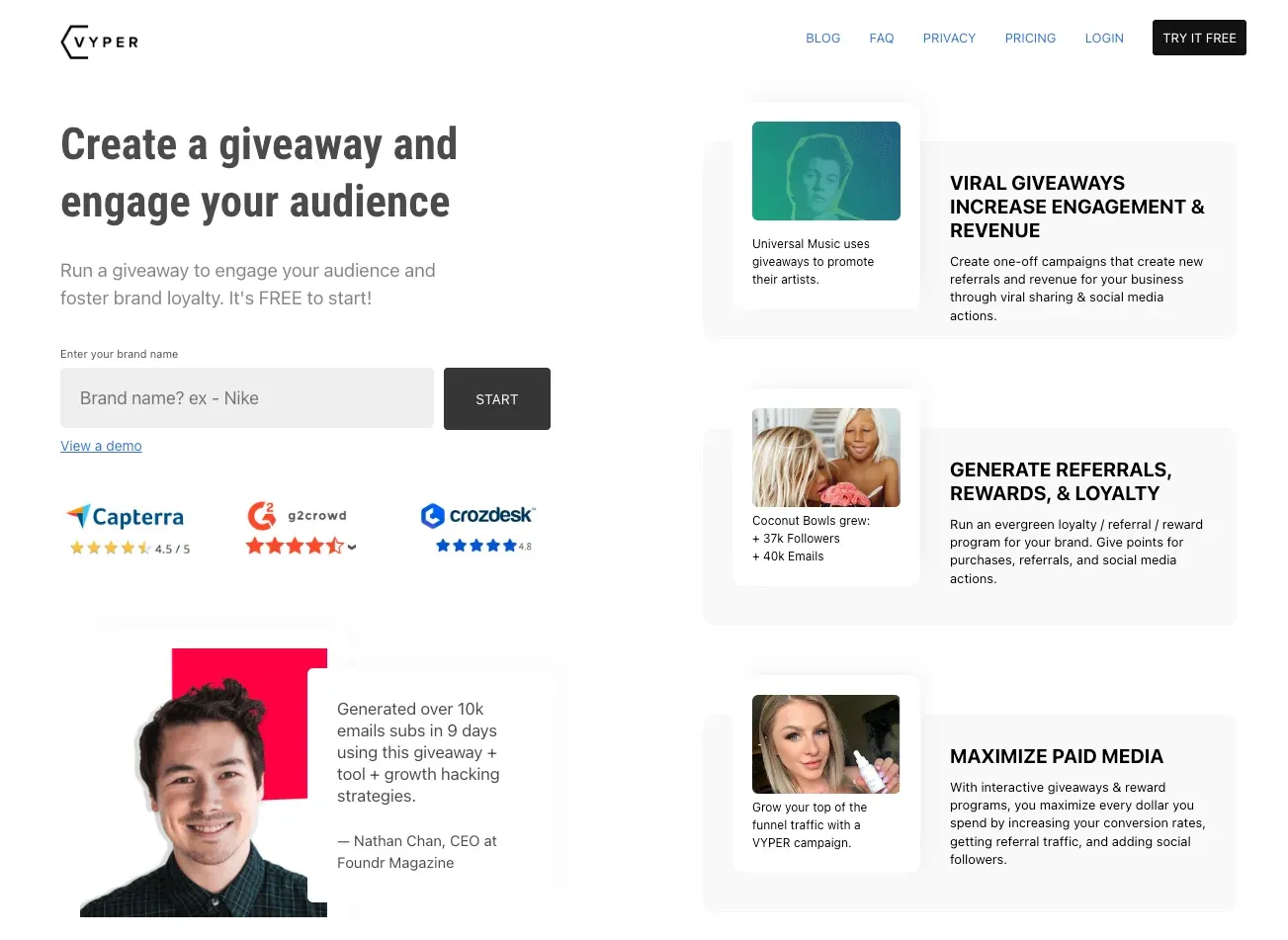Open the Crozdesk rating badge
This screenshot has width=1288, height=940.
pyautogui.click(x=477, y=528)
